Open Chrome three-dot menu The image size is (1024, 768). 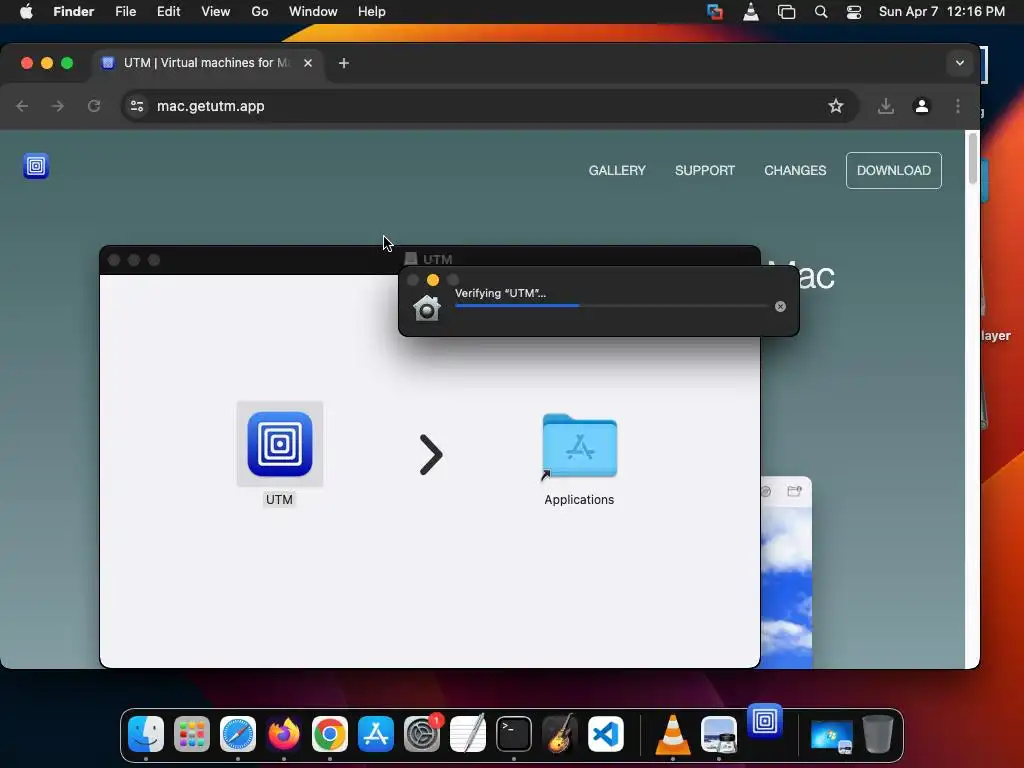[x=957, y=106]
